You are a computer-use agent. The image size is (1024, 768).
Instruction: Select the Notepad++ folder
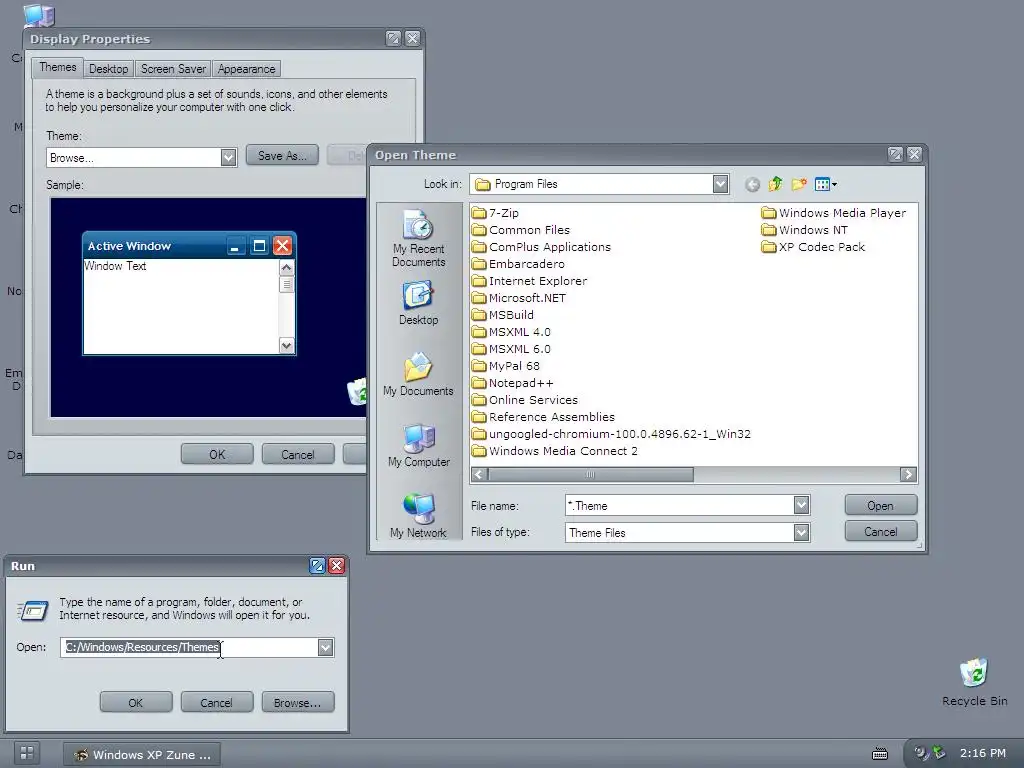pos(513,383)
